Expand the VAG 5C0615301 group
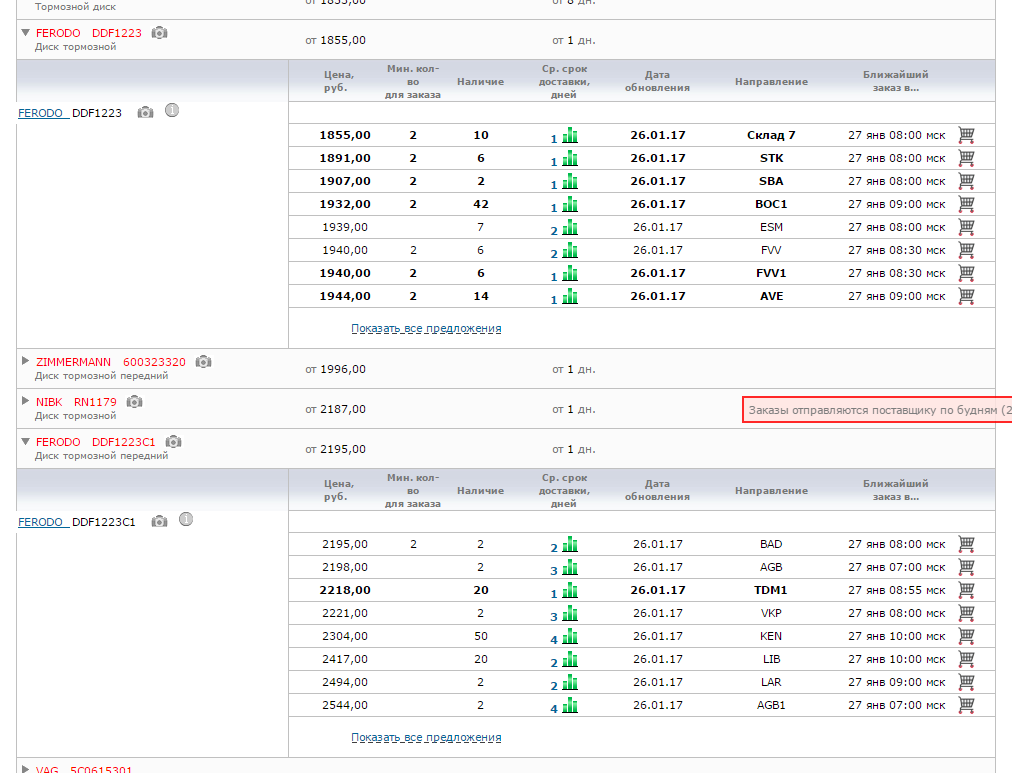The width and height of the screenshot is (1012, 773). click(x=26, y=768)
